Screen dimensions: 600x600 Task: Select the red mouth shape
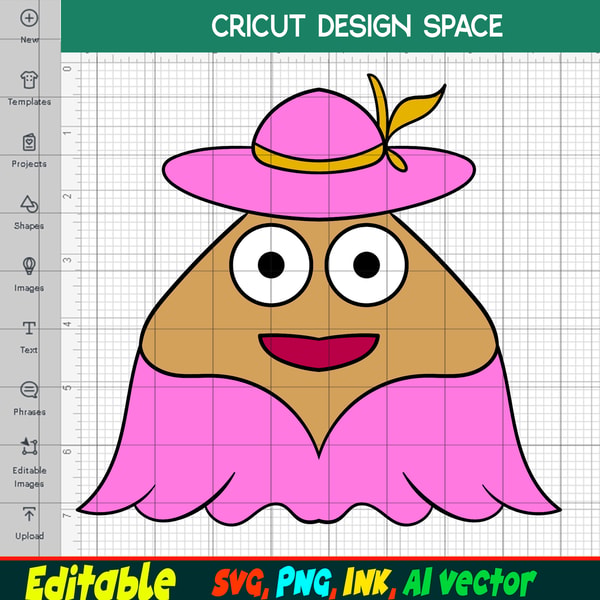tap(319, 351)
